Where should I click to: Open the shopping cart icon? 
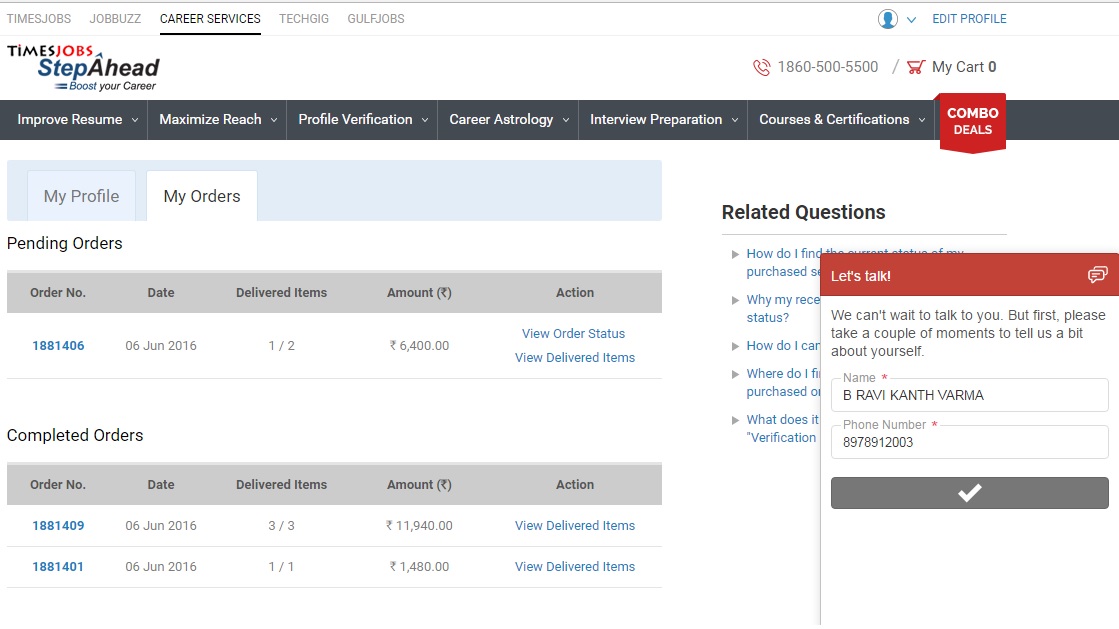915,67
